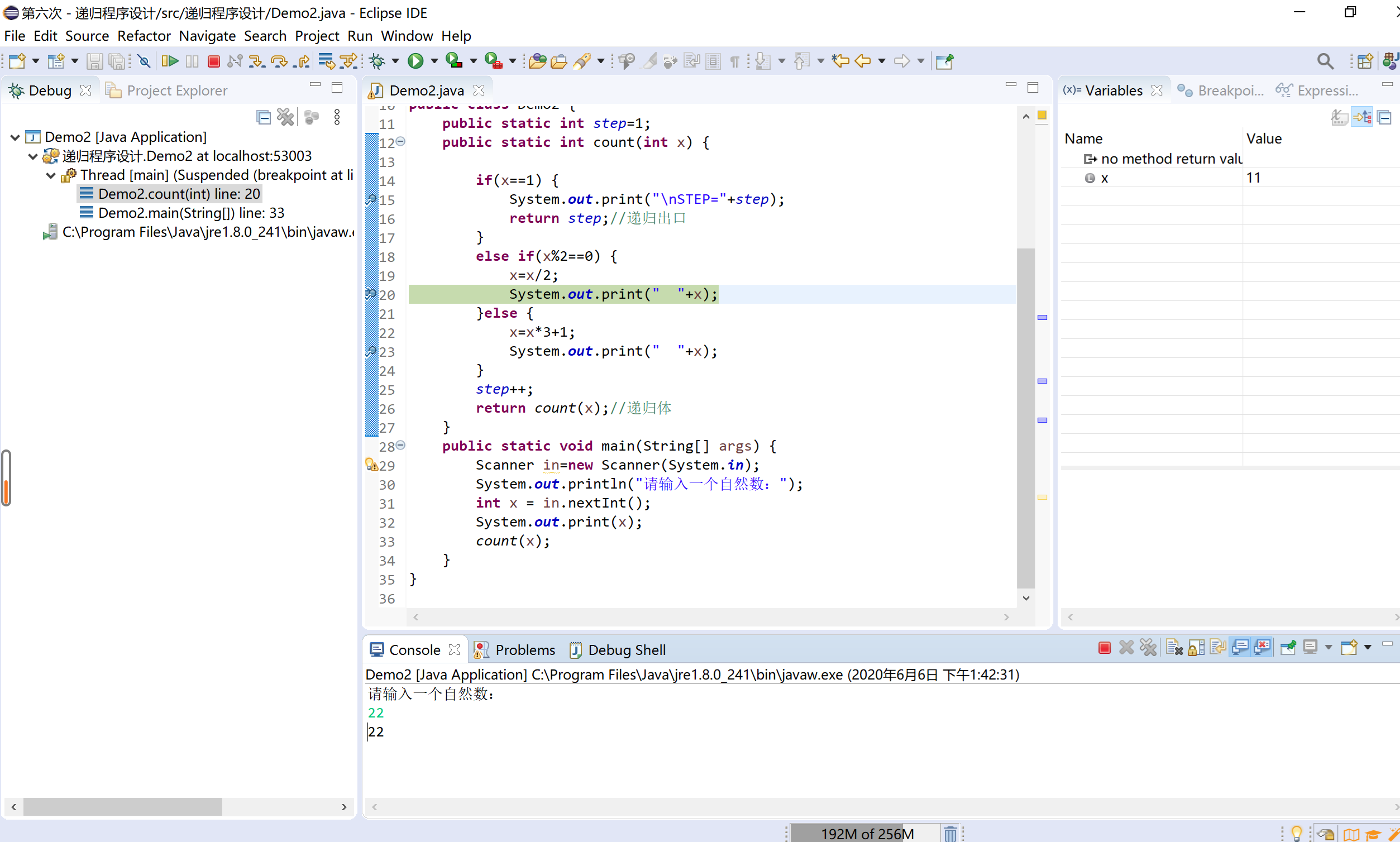Click the External Tools run icon
Screen dimensions: 1400x842
click(493, 61)
